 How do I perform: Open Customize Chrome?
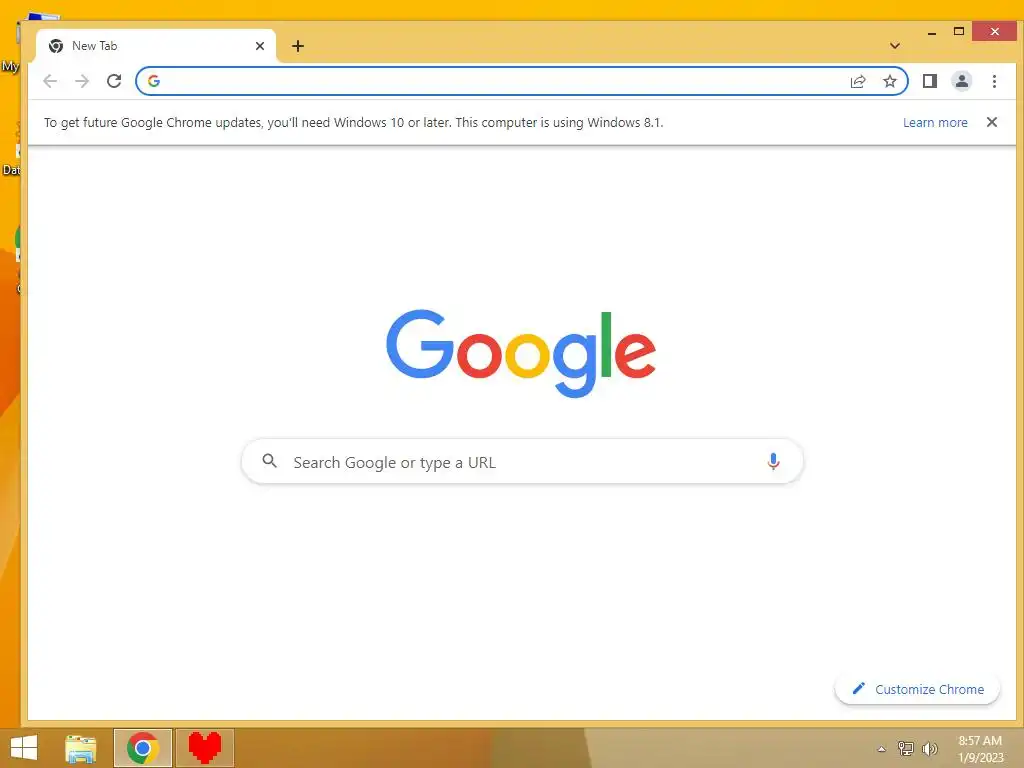[x=917, y=689]
